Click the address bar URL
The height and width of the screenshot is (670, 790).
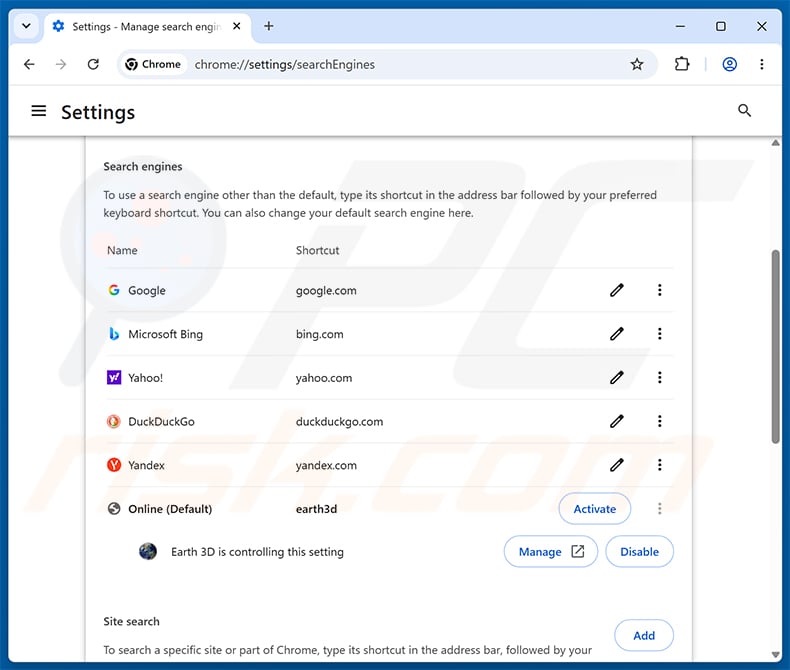pyautogui.click(x=285, y=64)
